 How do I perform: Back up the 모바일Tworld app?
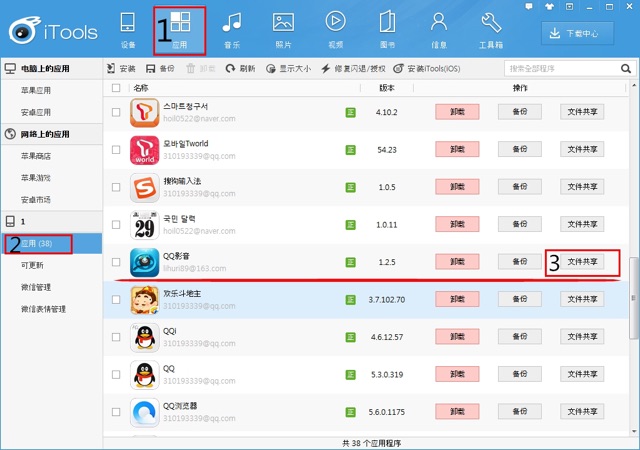click(520, 149)
